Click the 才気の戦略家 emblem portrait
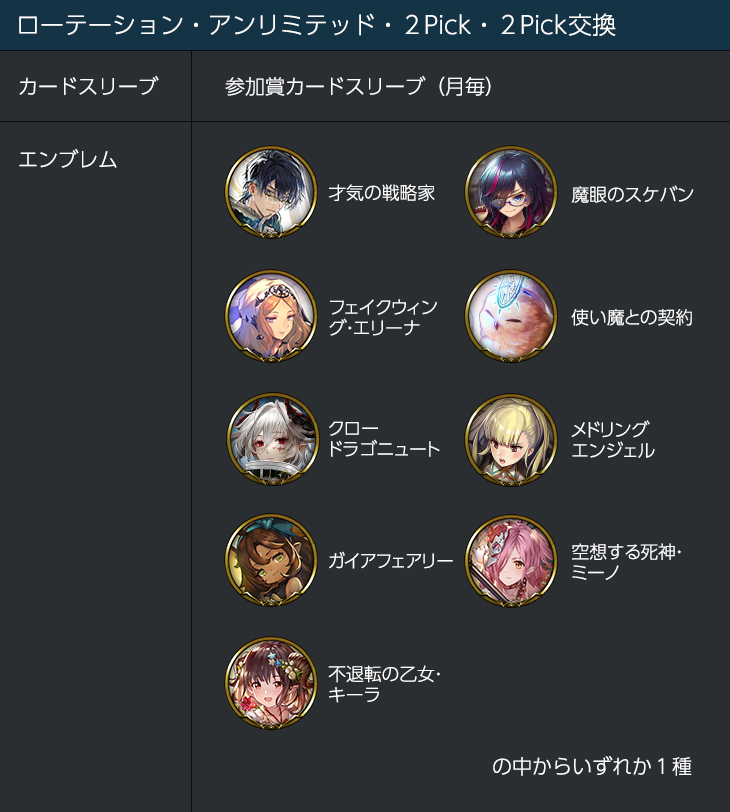730x812 pixels. [271, 192]
